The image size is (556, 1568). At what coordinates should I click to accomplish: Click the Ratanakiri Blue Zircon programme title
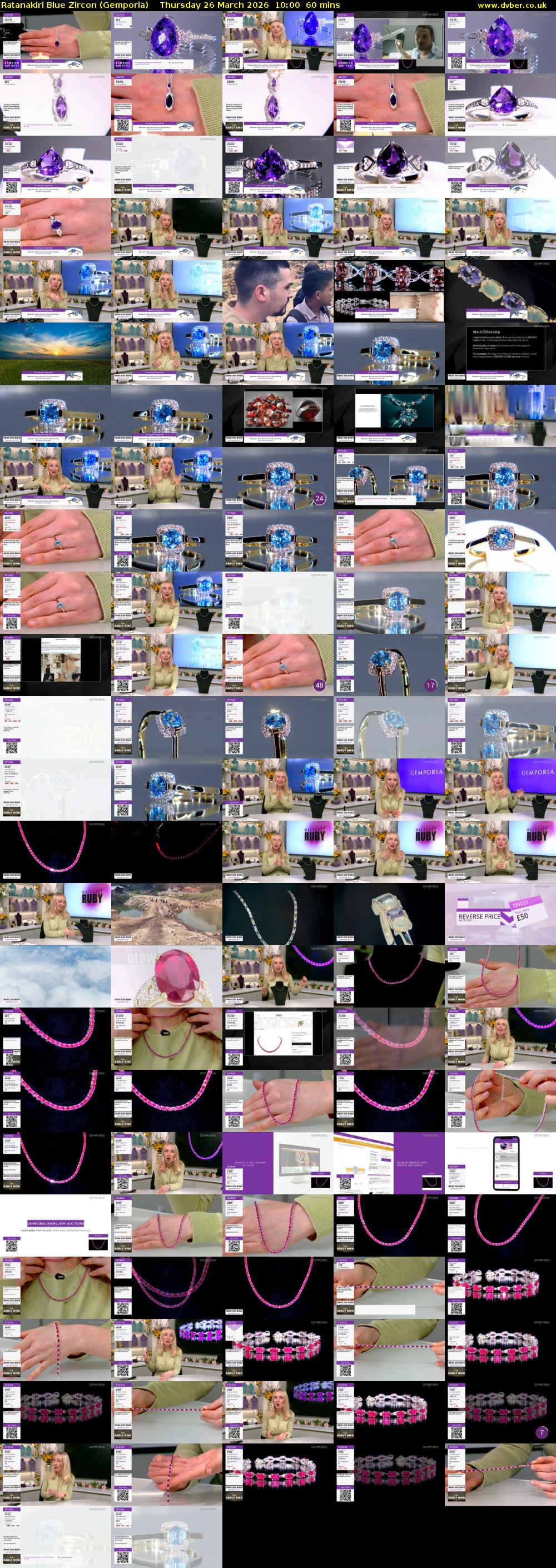click(75, 5)
